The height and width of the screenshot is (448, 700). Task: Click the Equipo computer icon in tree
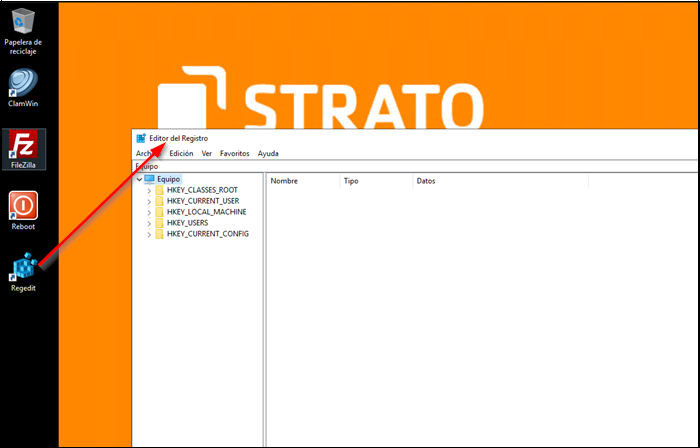point(149,179)
